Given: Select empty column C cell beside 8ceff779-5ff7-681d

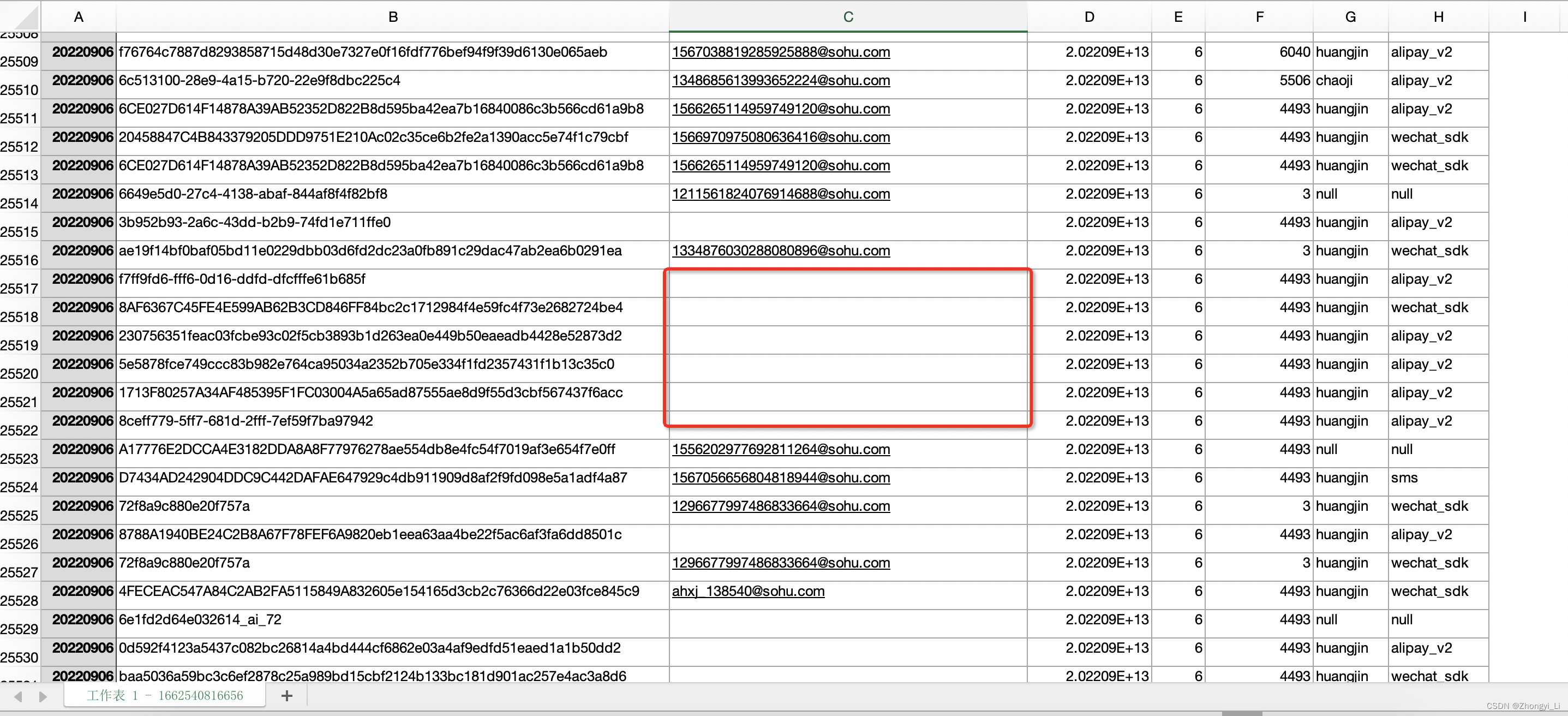Looking at the screenshot, I should [848, 425].
